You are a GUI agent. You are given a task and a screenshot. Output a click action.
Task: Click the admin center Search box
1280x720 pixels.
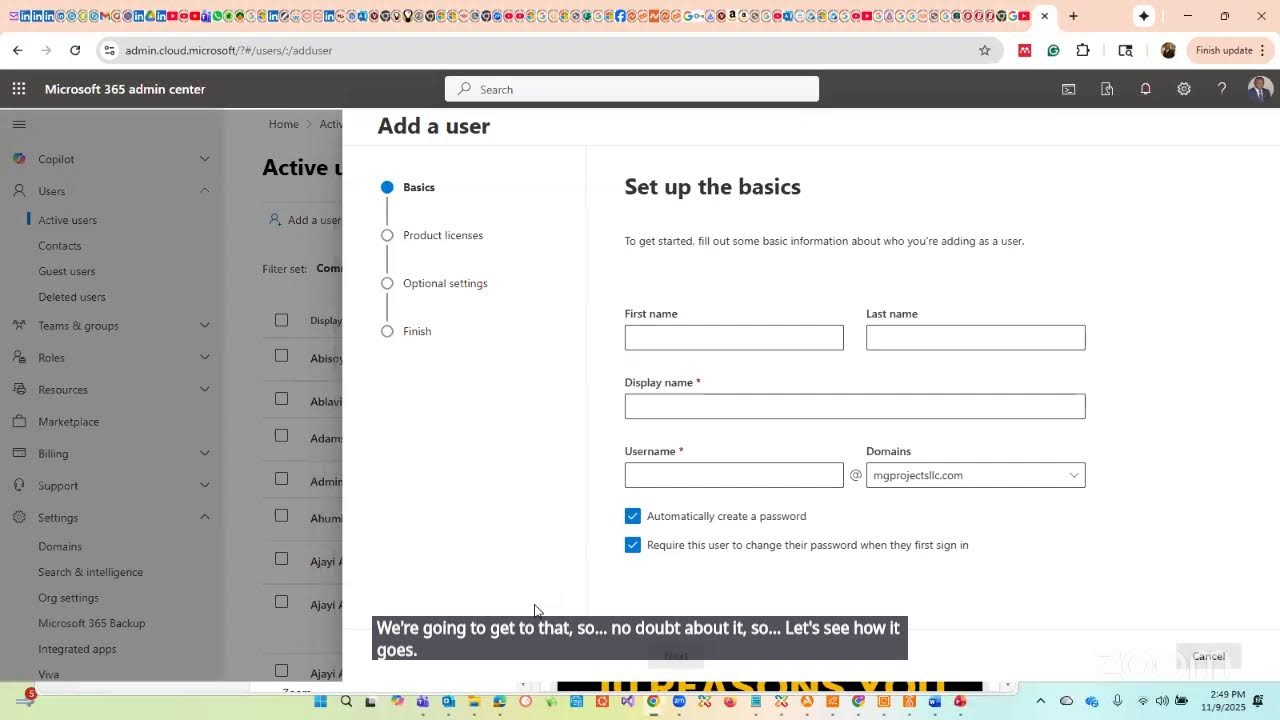click(632, 89)
